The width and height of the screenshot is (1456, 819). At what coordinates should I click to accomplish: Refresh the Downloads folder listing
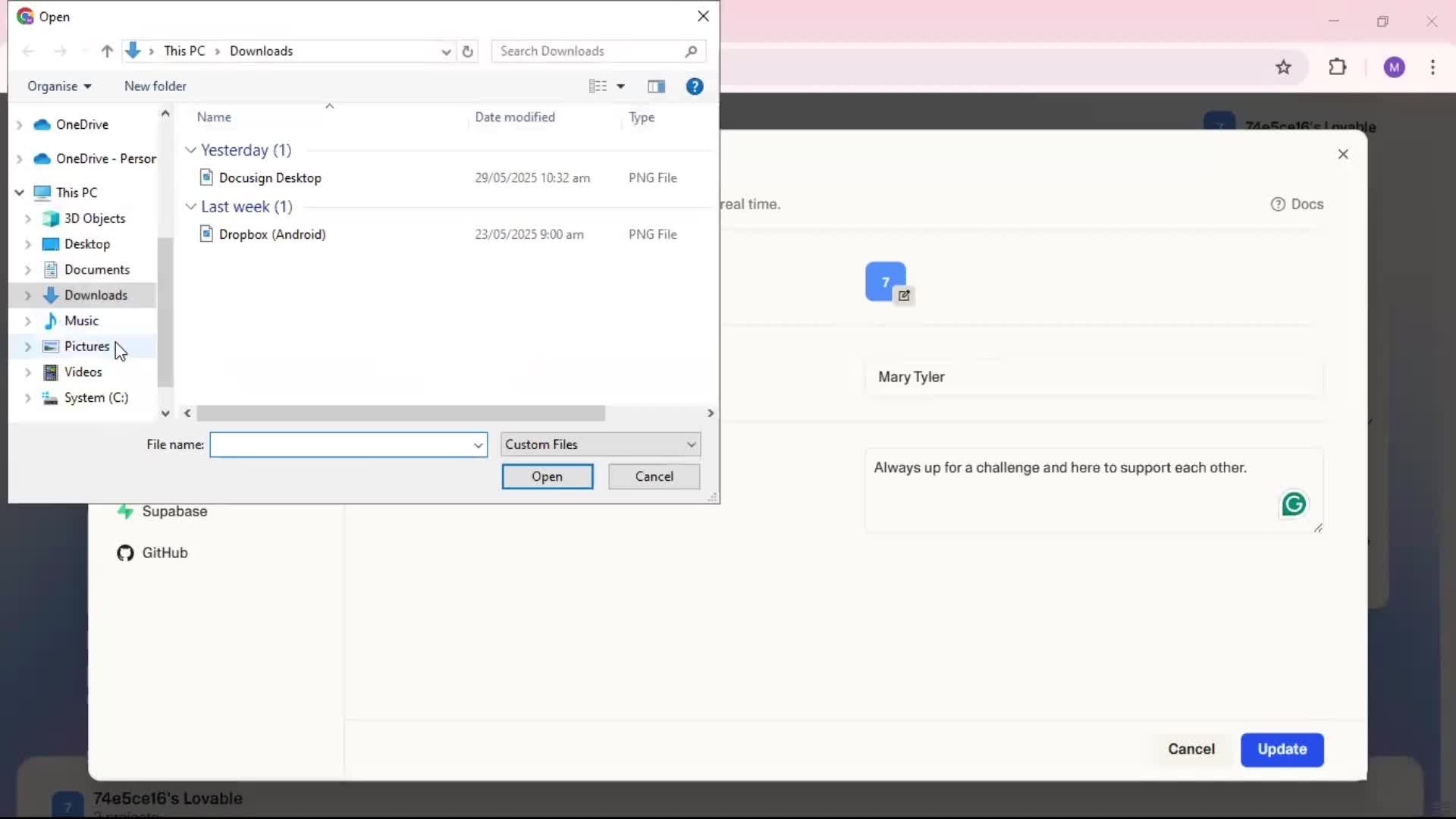[x=468, y=51]
